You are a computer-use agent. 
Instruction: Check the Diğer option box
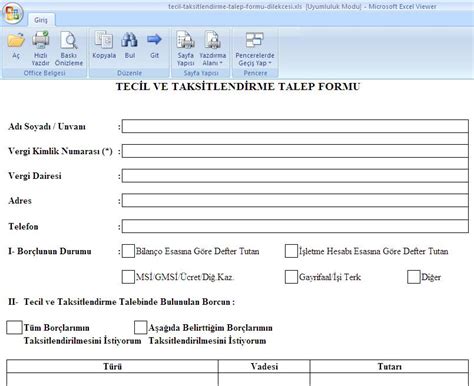tap(414, 277)
